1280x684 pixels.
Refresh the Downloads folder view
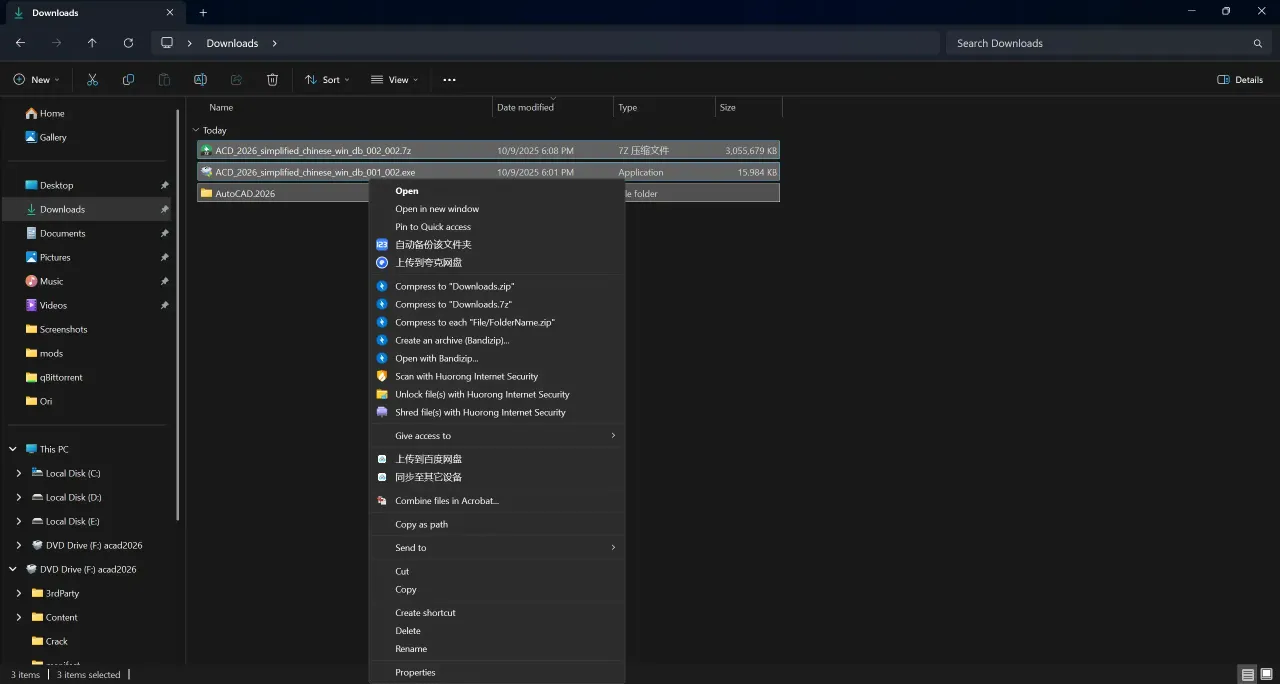[128, 43]
